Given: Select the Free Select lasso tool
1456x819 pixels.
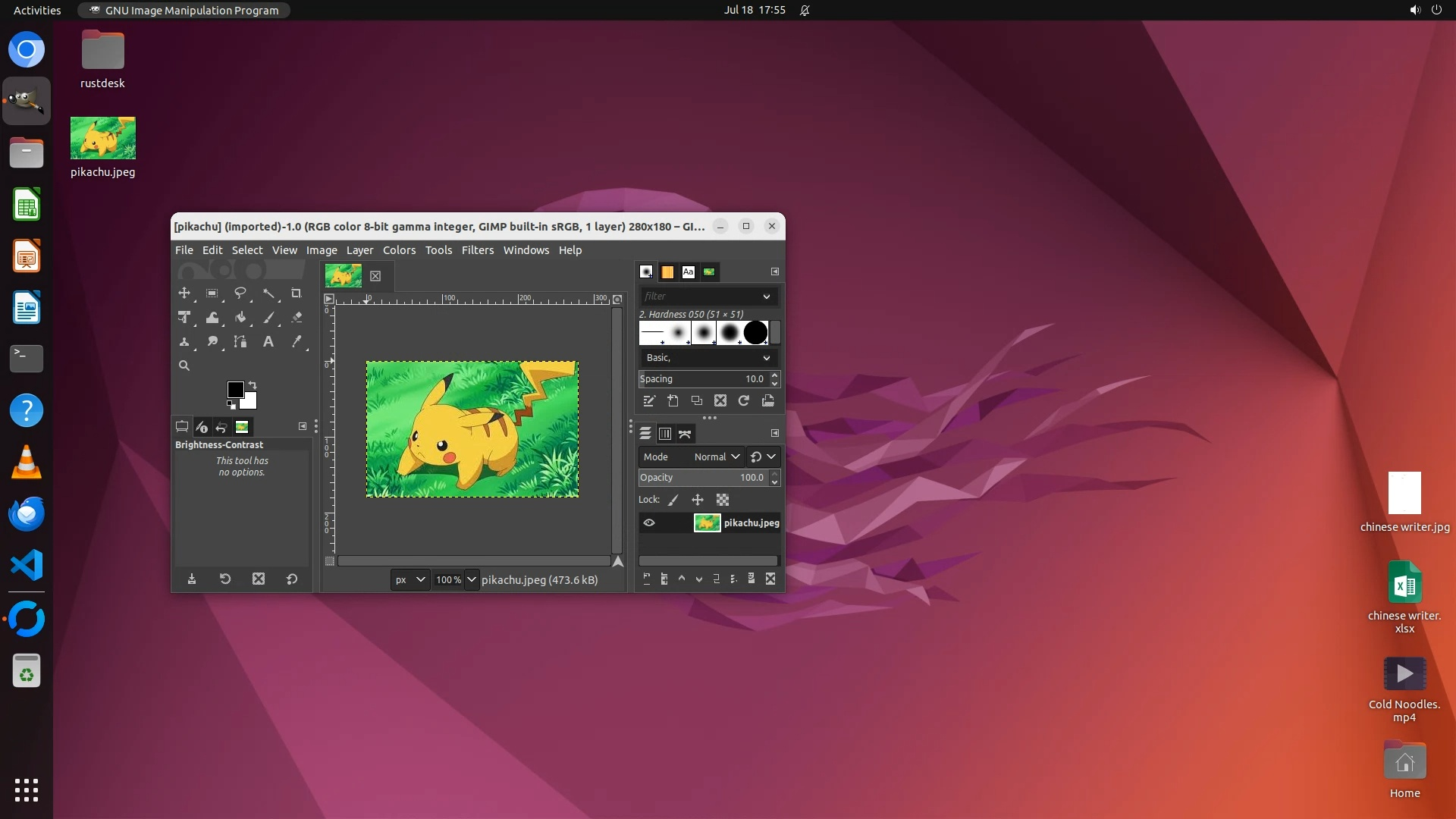Looking at the screenshot, I should tap(240, 293).
